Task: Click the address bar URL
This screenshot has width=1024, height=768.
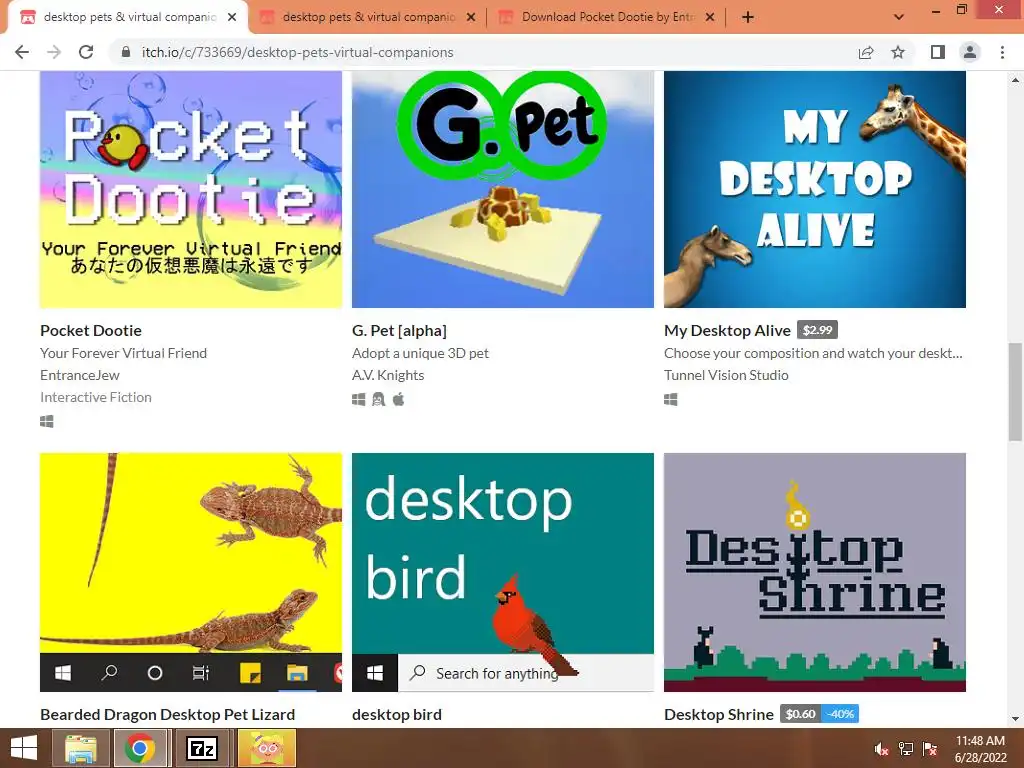Action: pyautogui.click(x=297, y=52)
